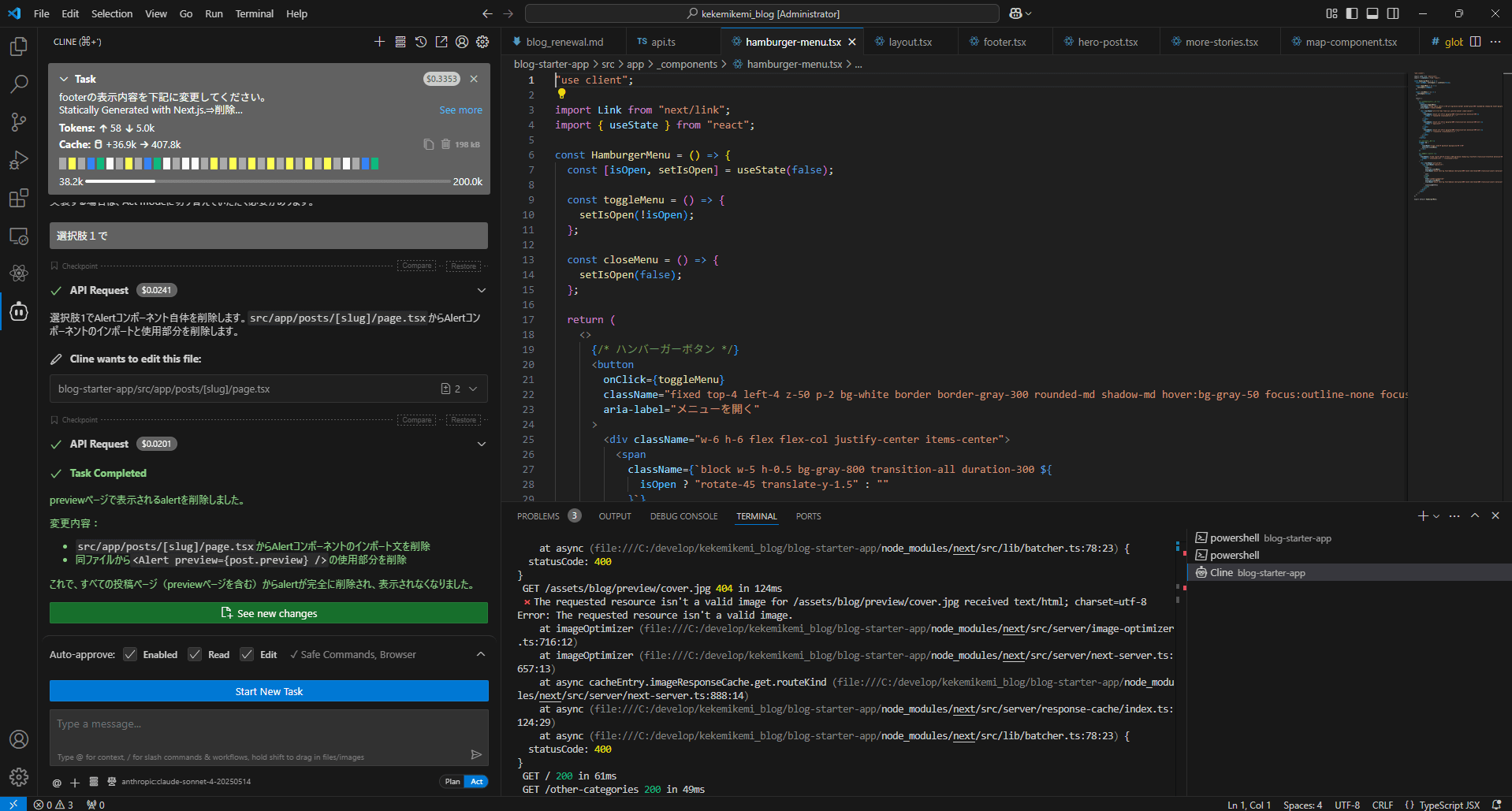This screenshot has height=811, width=1512.
Task: Select the Cline blog-starter-app terminal
Action: tap(1349, 572)
